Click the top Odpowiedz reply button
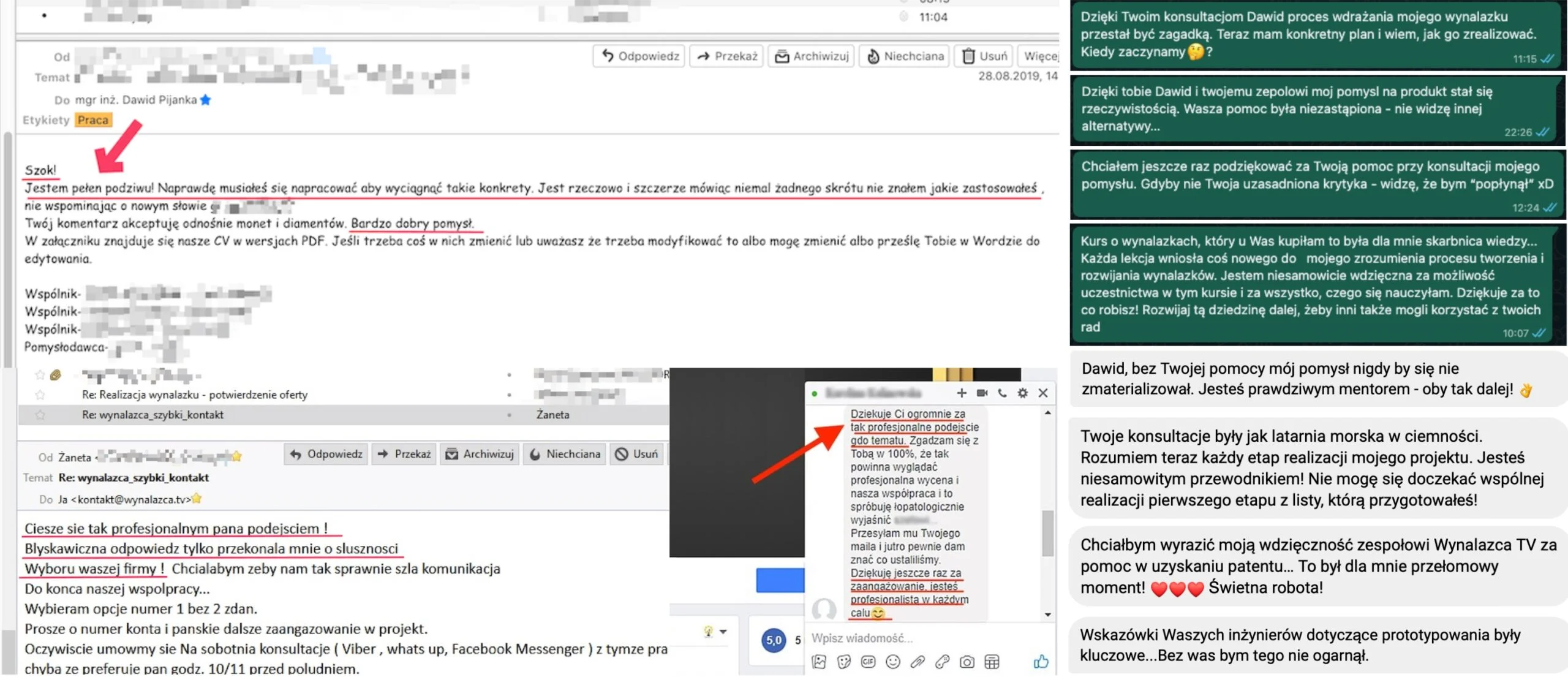The height and width of the screenshot is (677, 1568). point(639,56)
